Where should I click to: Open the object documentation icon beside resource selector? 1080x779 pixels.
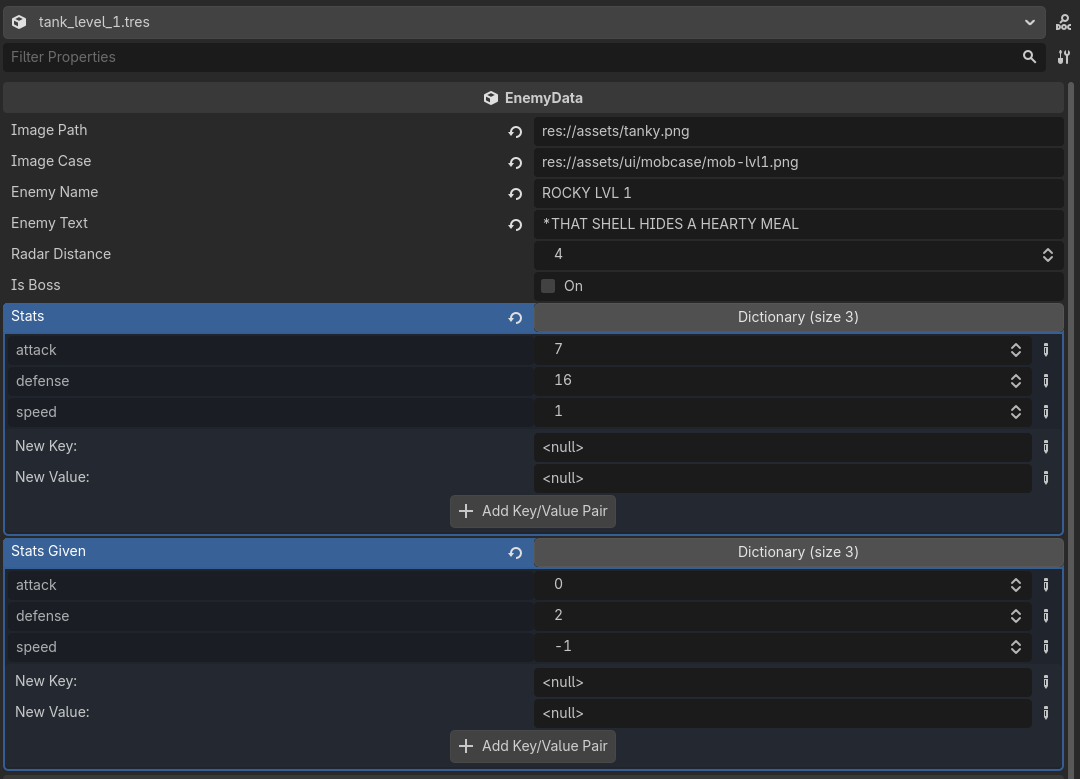pyautogui.click(x=1063, y=22)
